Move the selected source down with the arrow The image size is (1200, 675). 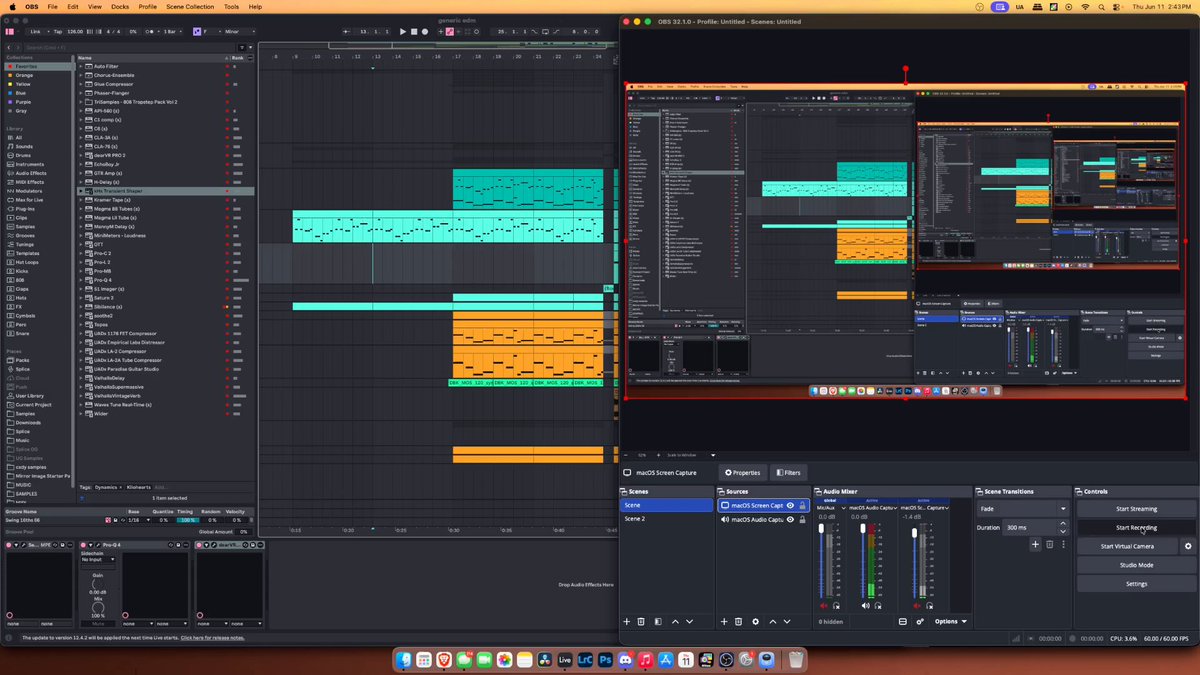pyautogui.click(x=786, y=621)
